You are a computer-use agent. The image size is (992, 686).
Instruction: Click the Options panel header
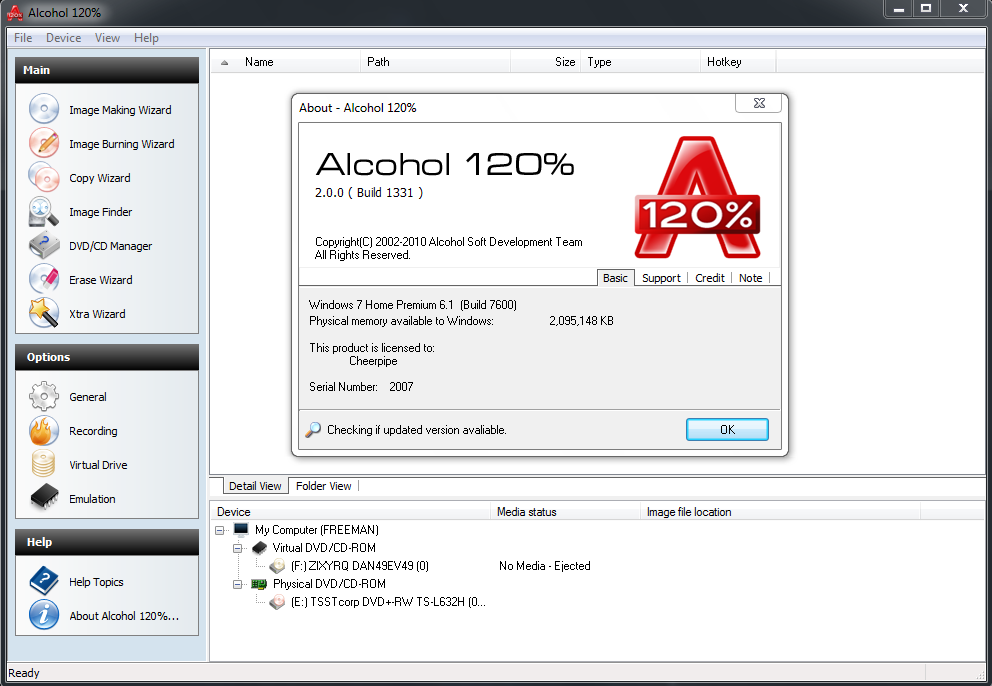pyautogui.click(x=107, y=358)
